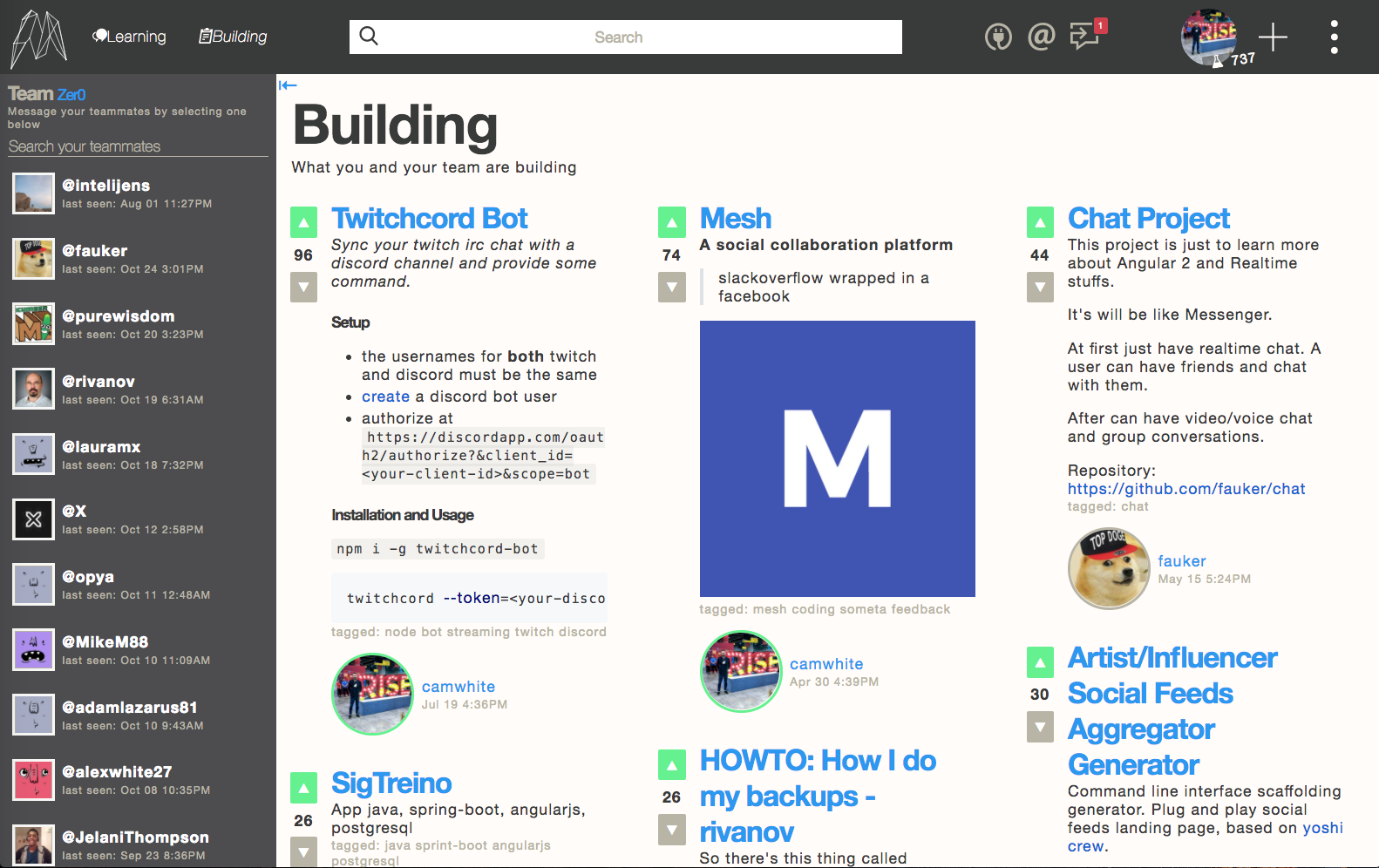Click fauker's doge avatar in Chat Project

click(x=1109, y=569)
